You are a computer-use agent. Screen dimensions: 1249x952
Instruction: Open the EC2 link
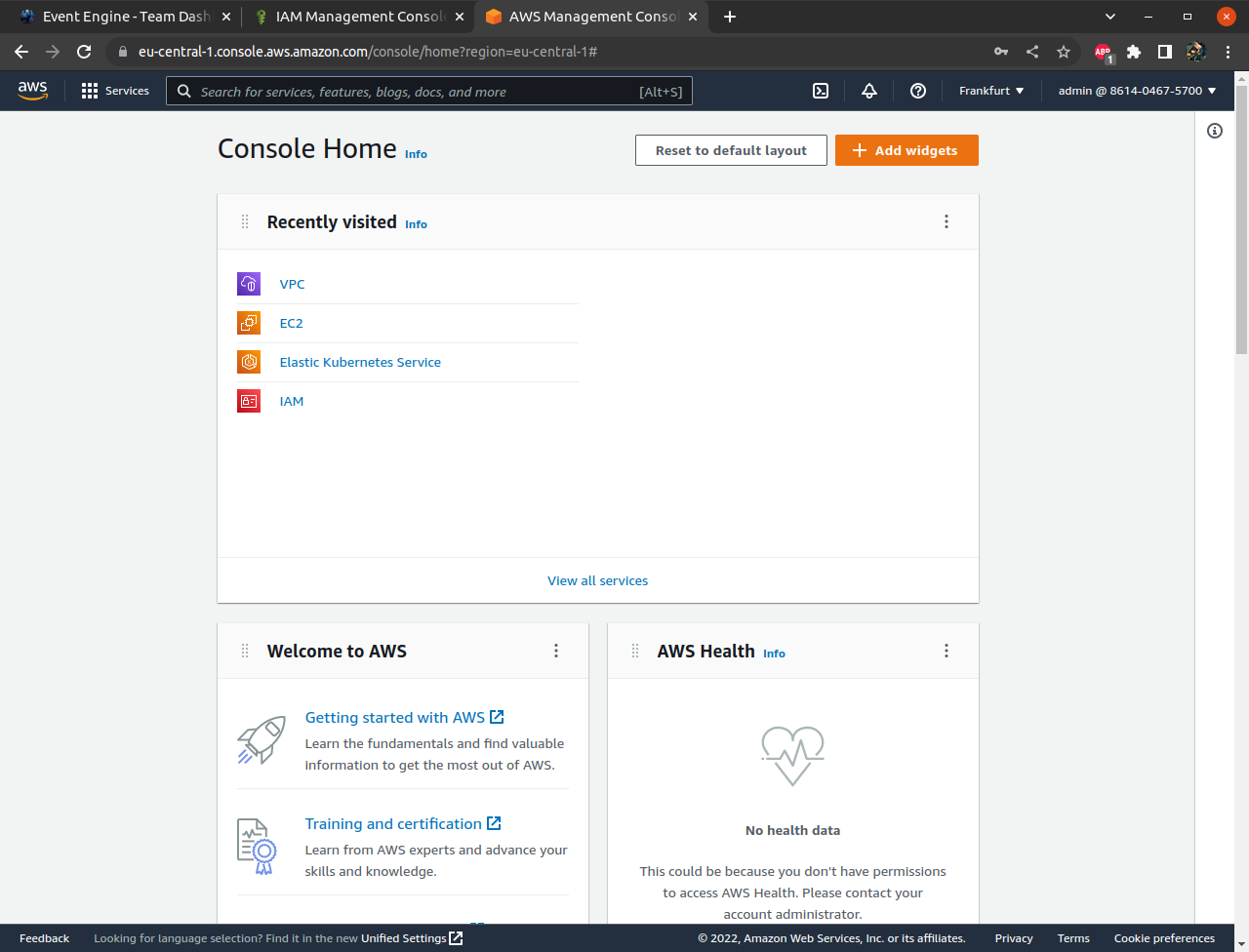coord(291,323)
